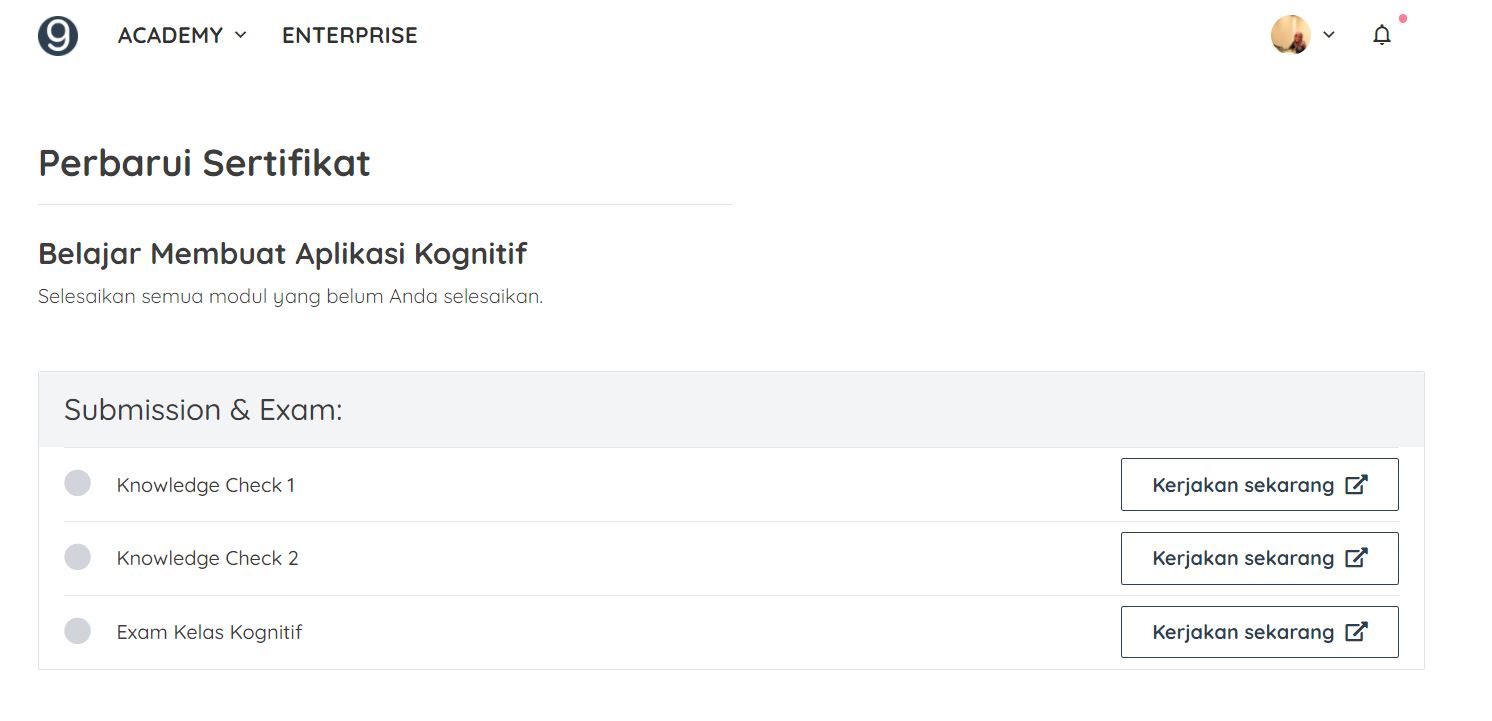Start Knowledge Check 1 via Kerjakan sekarang
The height and width of the screenshot is (721, 1492).
click(1259, 485)
